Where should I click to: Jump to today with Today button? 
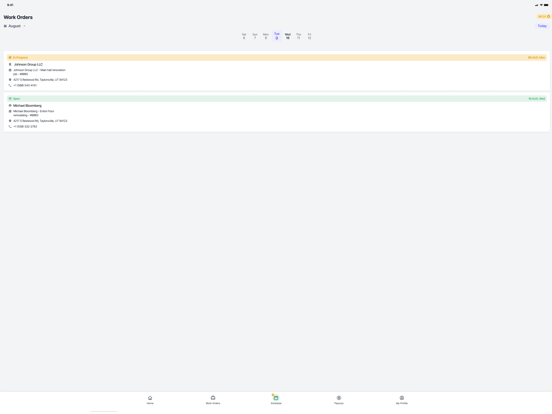[542, 26]
